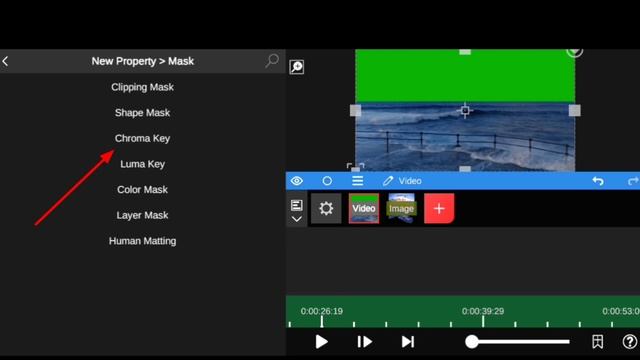Skip to the end of the timeline
Viewport: 640px width, 360px height.
click(x=408, y=342)
